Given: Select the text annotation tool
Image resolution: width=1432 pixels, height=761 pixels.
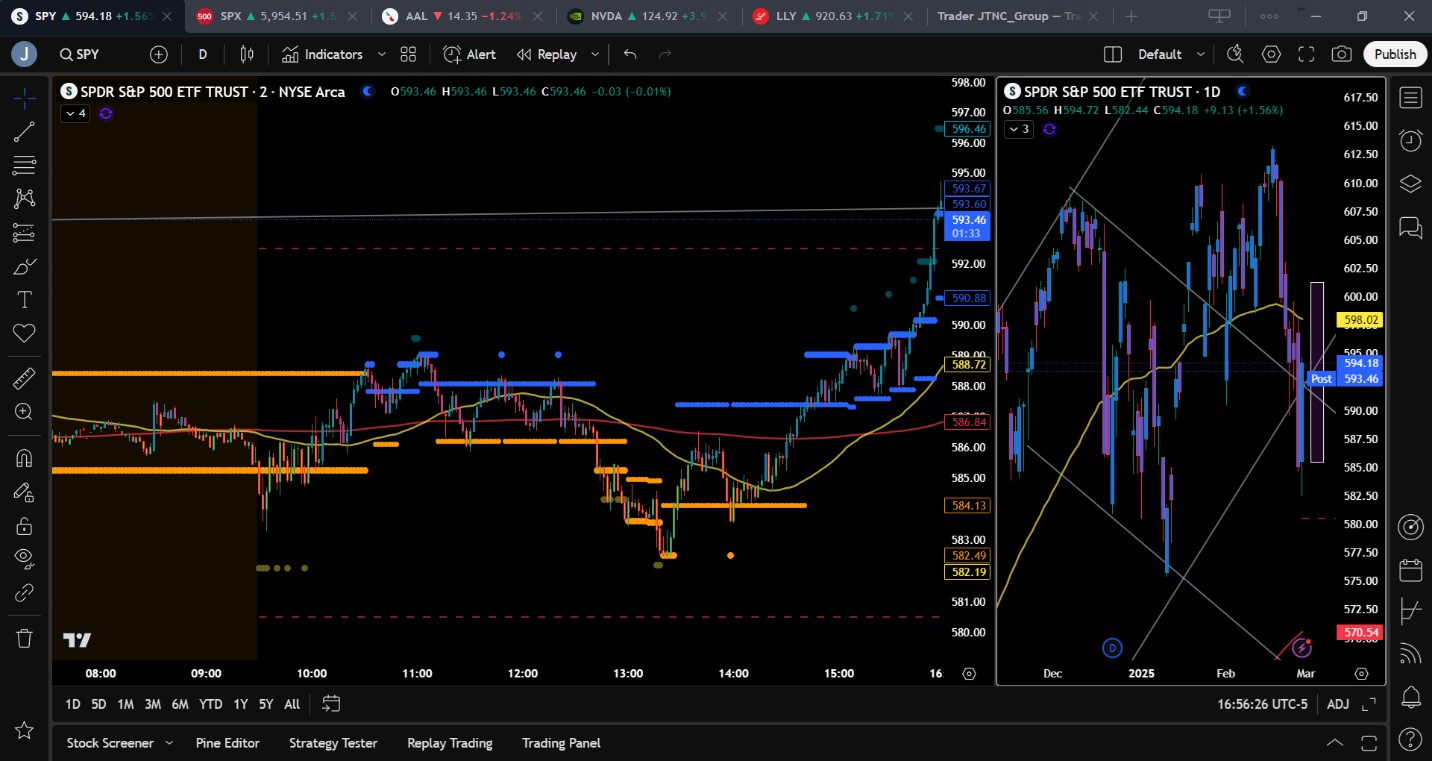Looking at the screenshot, I should coord(24,300).
